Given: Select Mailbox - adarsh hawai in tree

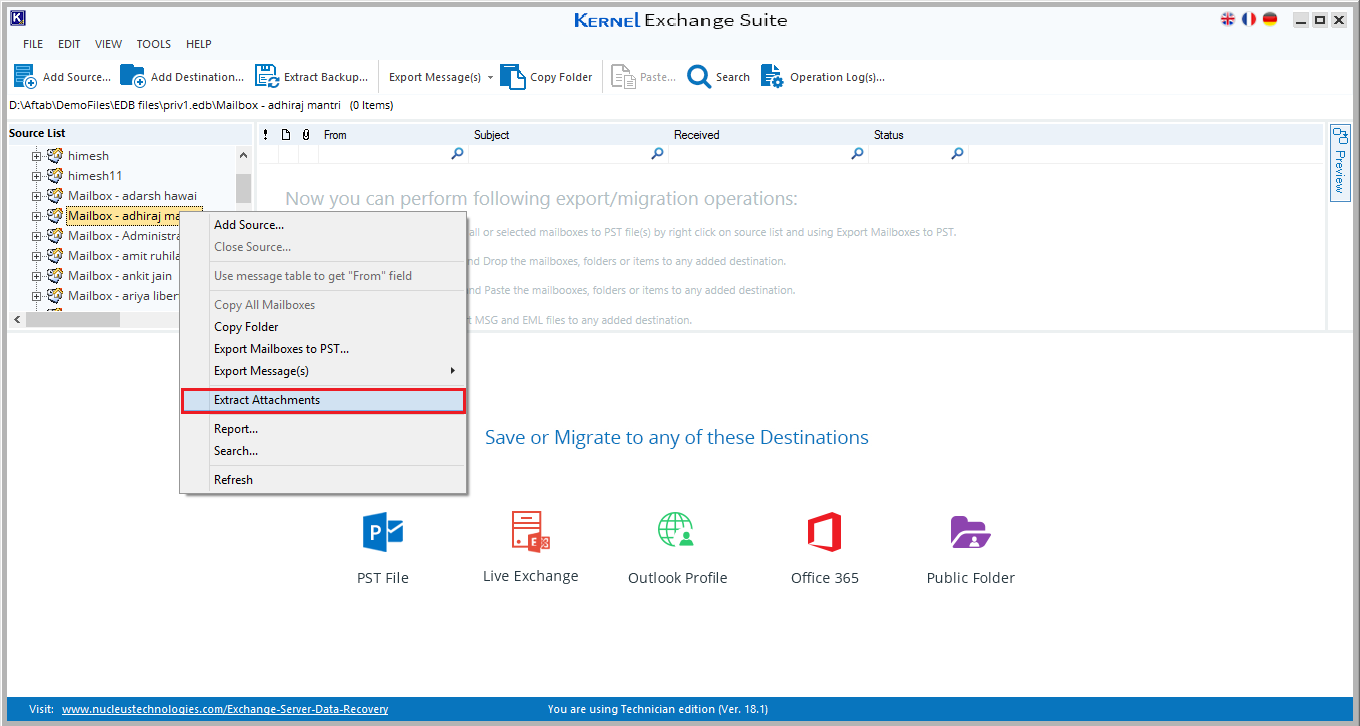Looking at the screenshot, I should (133, 196).
